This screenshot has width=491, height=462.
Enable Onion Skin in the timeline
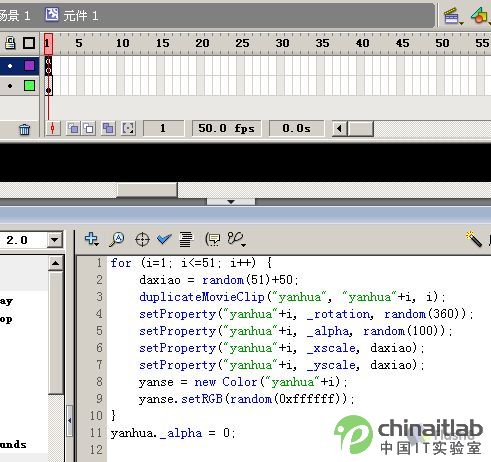(x=73, y=128)
